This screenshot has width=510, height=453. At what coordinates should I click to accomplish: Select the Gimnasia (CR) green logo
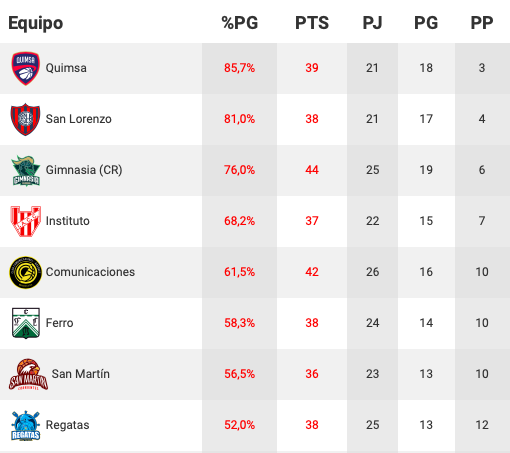pos(26,171)
